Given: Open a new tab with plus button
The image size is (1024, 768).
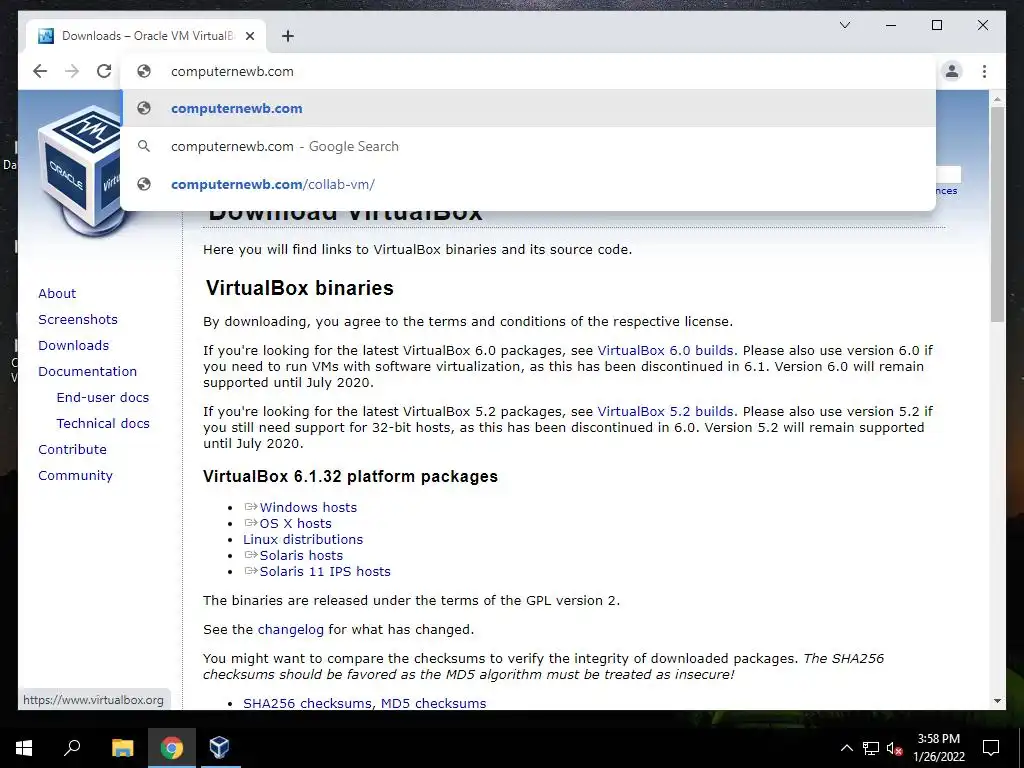Looking at the screenshot, I should coord(287,36).
